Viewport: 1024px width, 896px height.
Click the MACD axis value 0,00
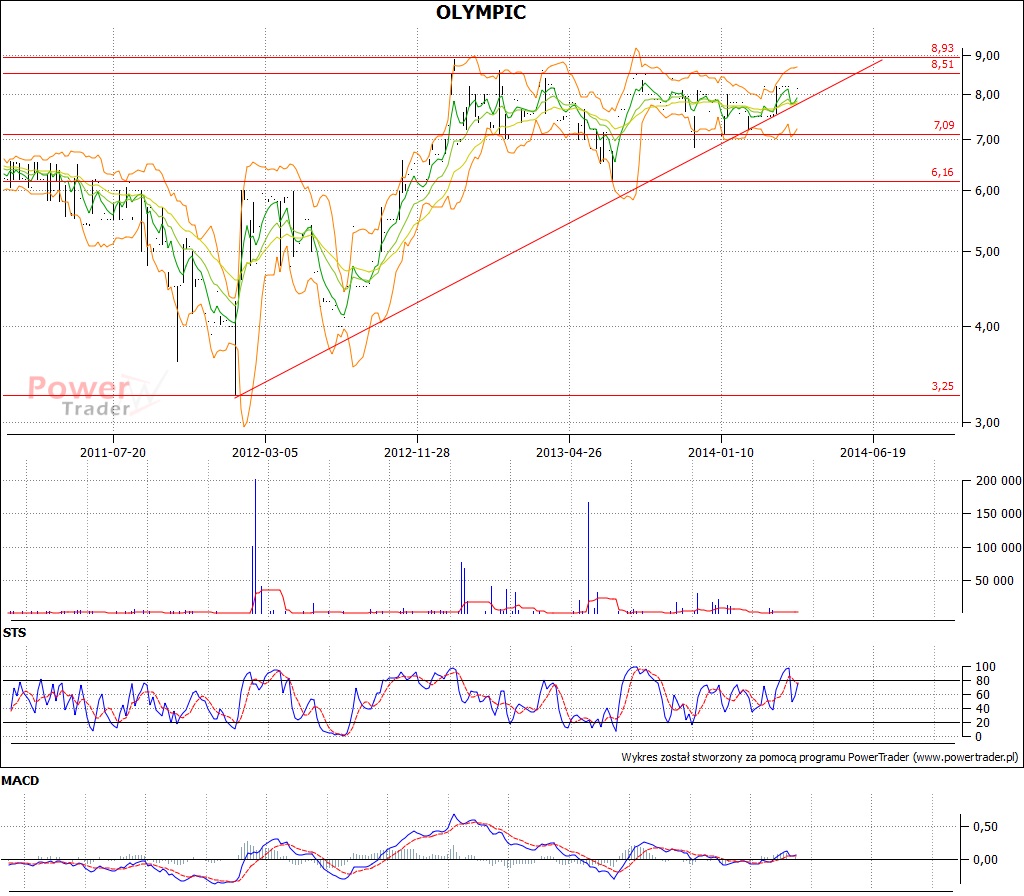tap(985, 860)
